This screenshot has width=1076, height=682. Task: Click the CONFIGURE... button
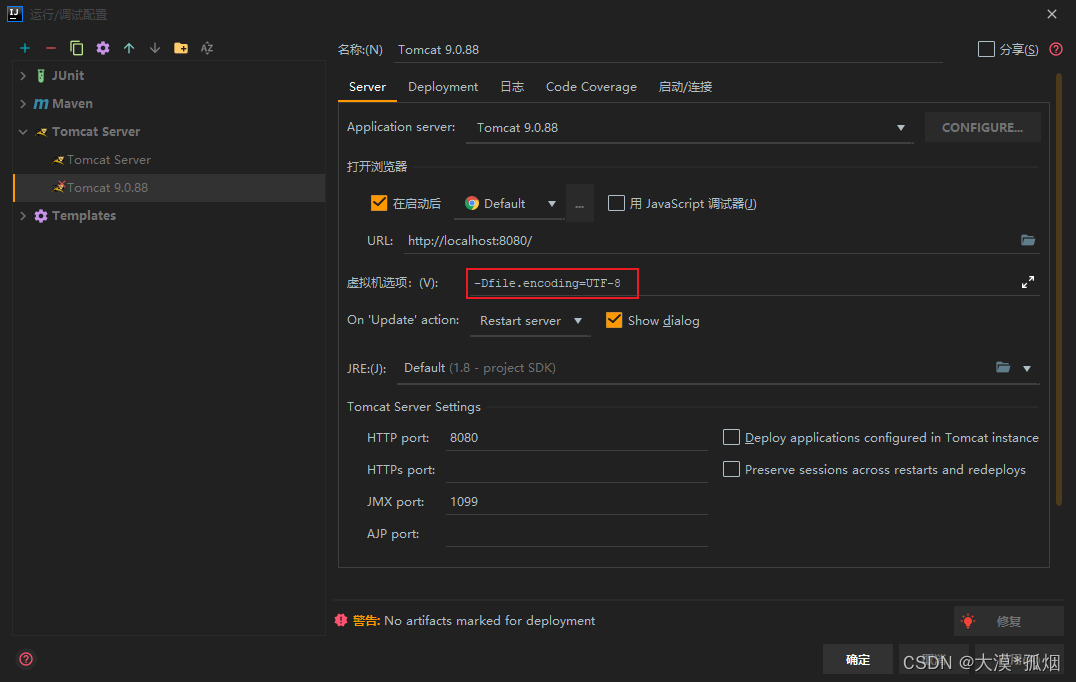[x=982, y=128]
